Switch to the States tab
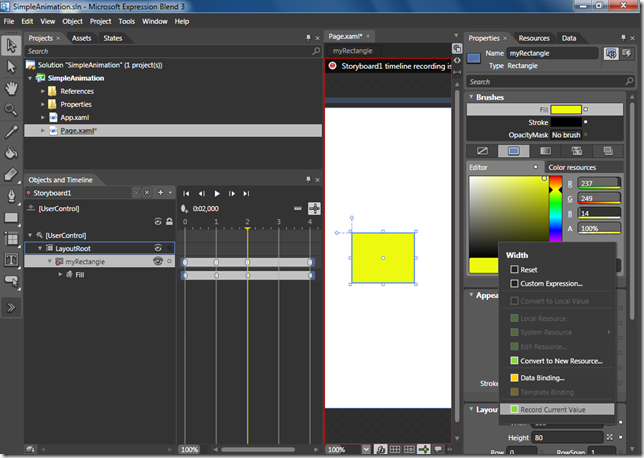 [x=113, y=38]
